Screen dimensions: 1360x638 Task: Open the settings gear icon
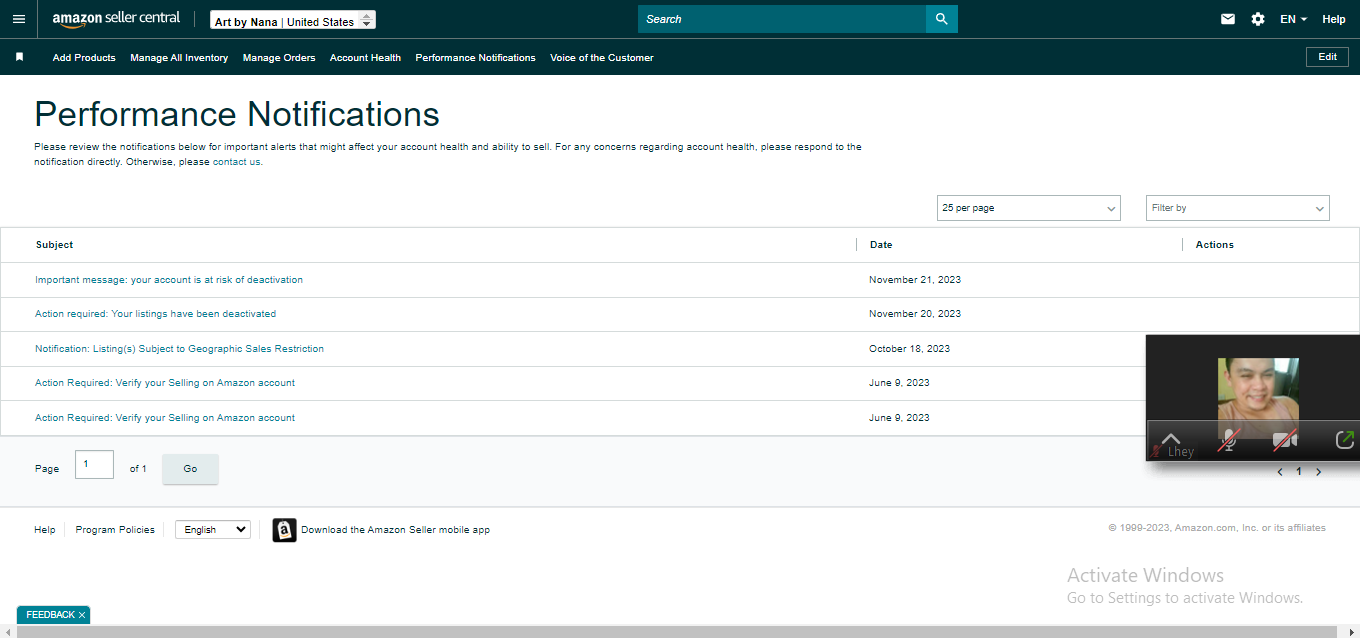(1258, 19)
